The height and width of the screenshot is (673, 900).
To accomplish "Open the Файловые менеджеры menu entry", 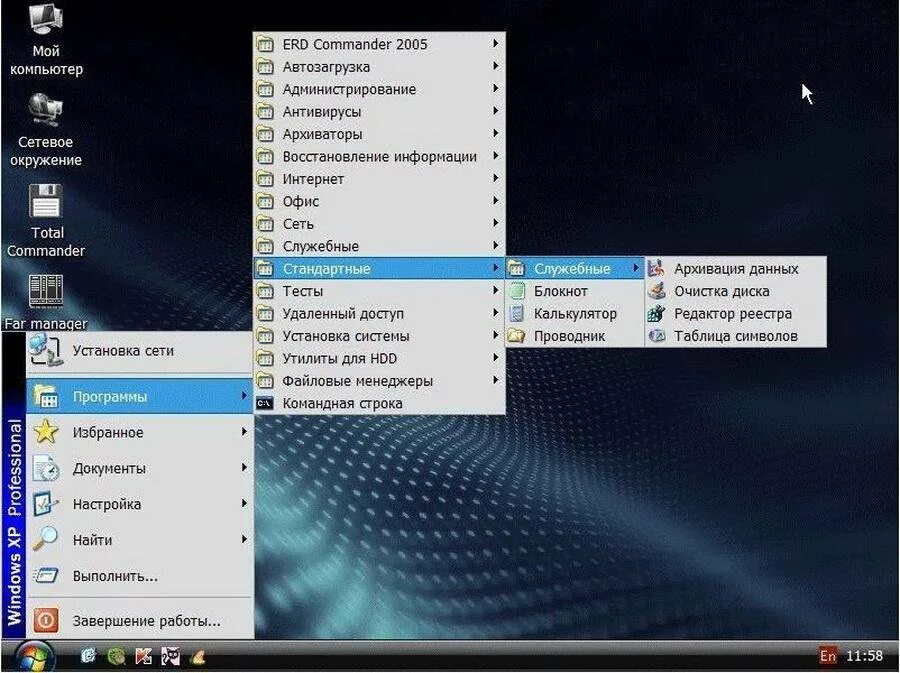I will pyautogui.click(x=379, y=380).
